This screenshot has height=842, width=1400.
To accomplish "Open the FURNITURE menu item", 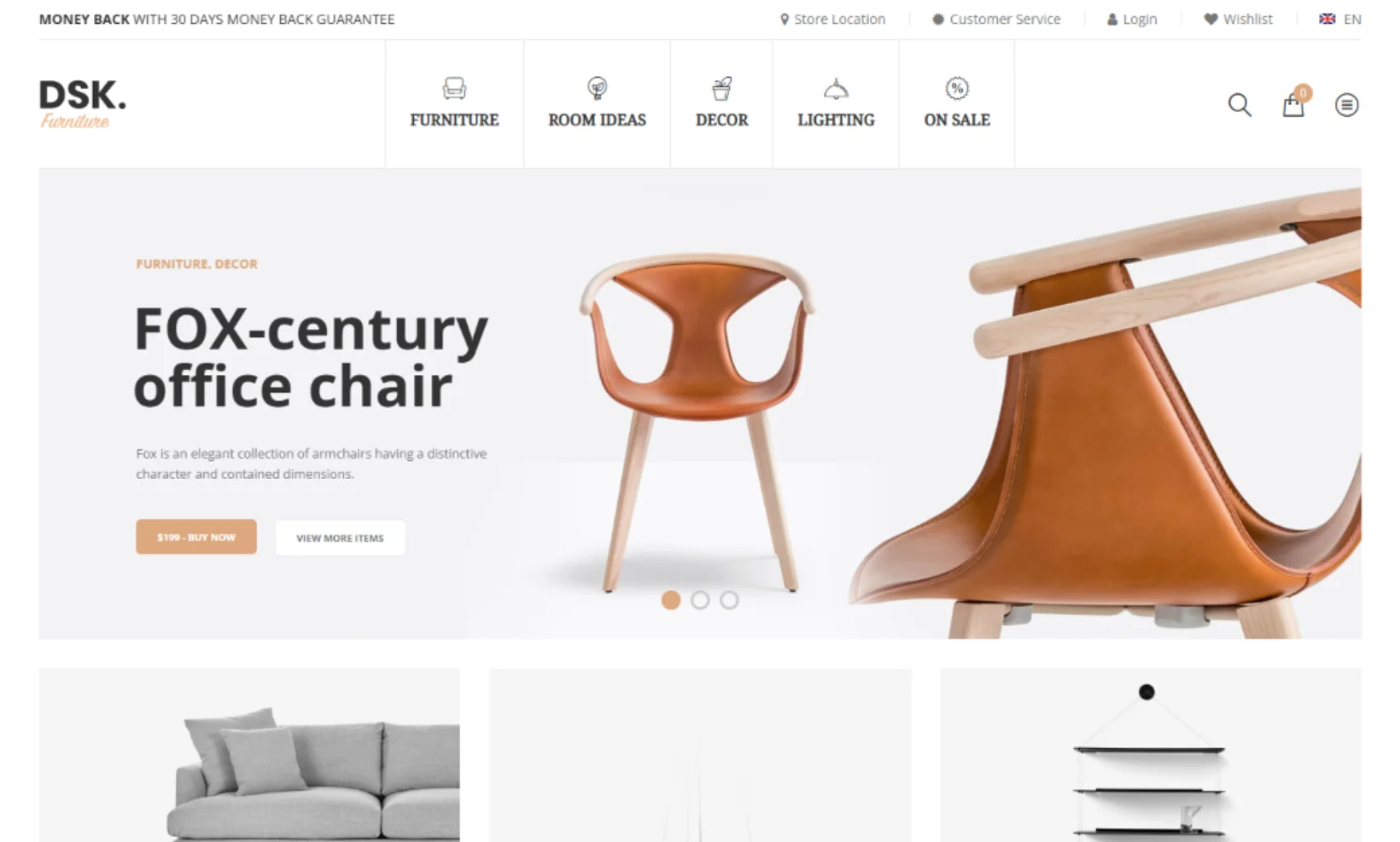I will point(454,120).
